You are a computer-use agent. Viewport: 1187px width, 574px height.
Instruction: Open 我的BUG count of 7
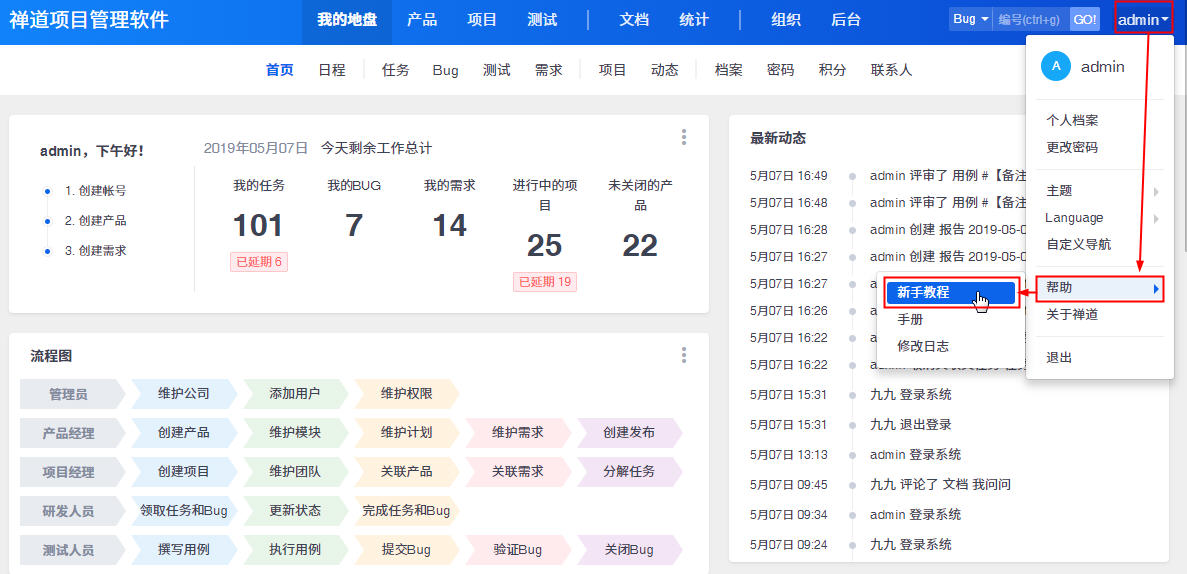click(354, 225)
